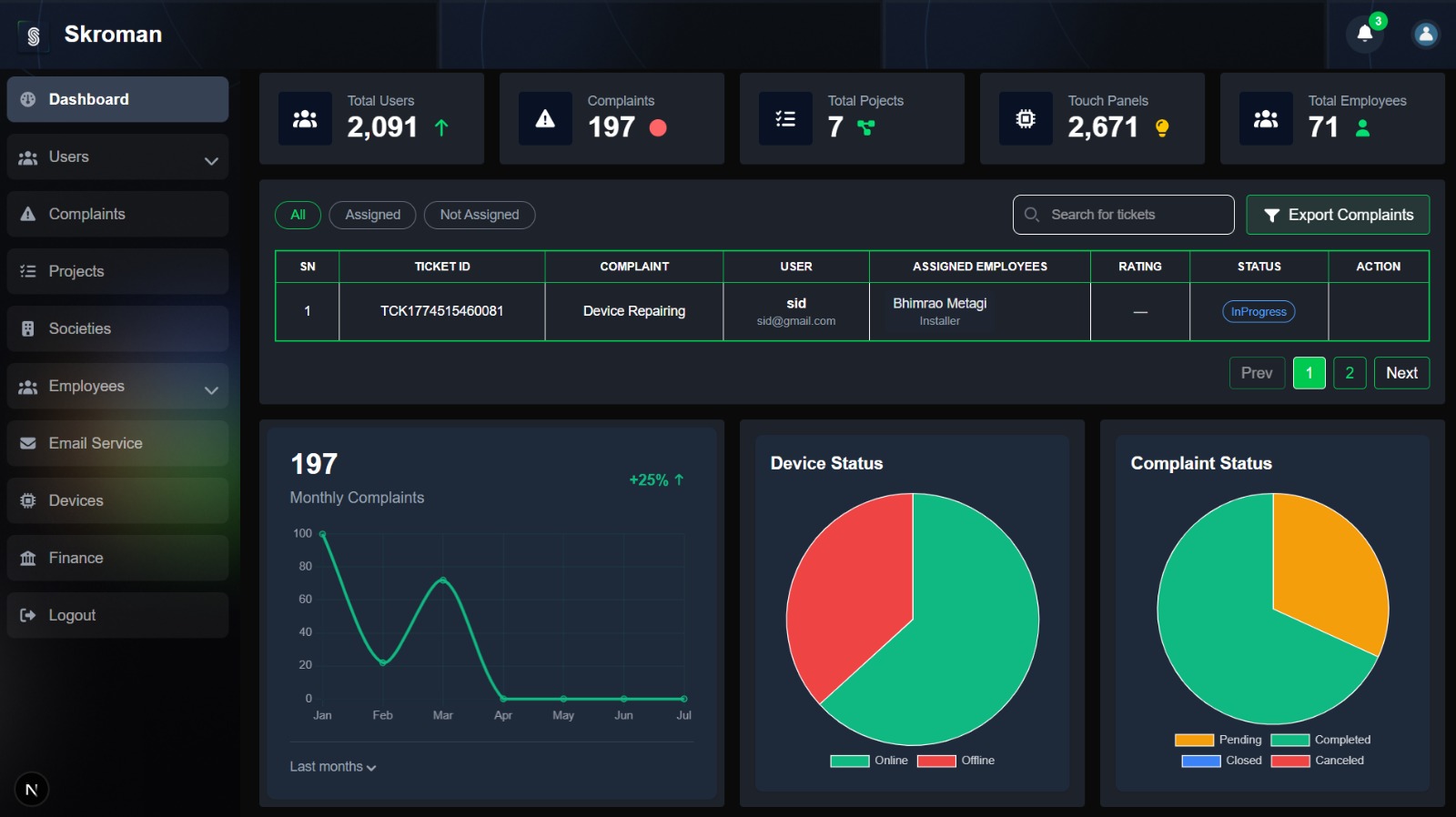Click the Total Employees group icon

point(1266,119)
